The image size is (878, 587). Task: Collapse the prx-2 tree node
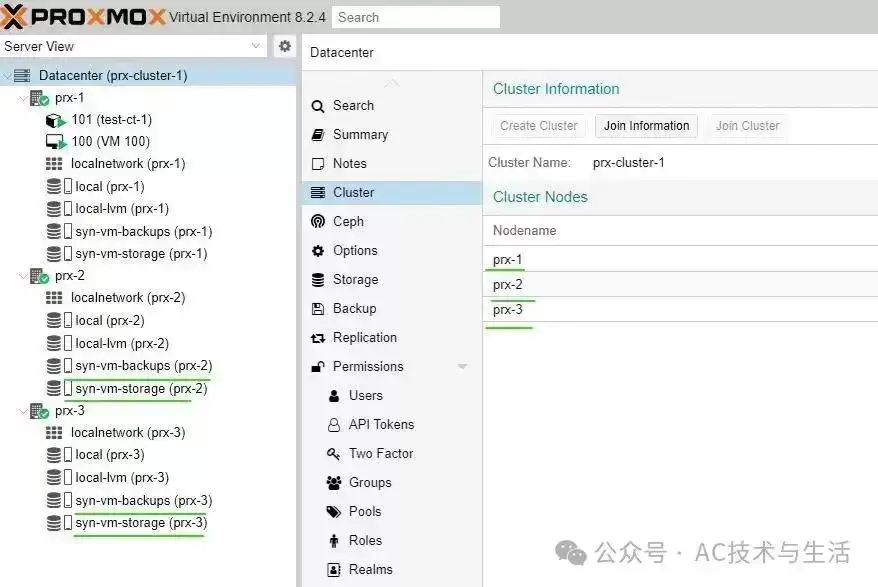pyautogui.click(x=23, y=277)
